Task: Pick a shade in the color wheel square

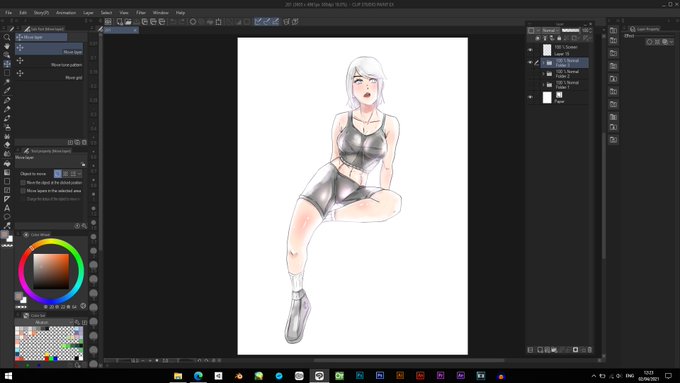Action: point(51,272)
